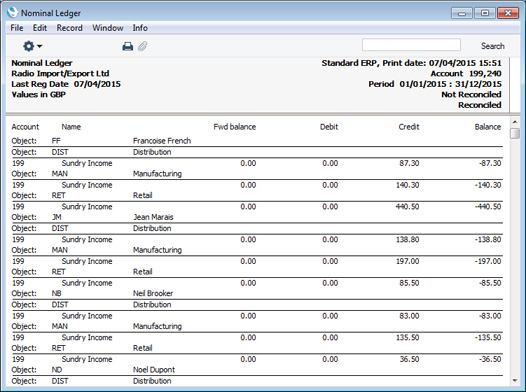This screenshot has width=526, height=392.
Task: Maximize the Nominal Ledger window
Action: tap(485, 13)
